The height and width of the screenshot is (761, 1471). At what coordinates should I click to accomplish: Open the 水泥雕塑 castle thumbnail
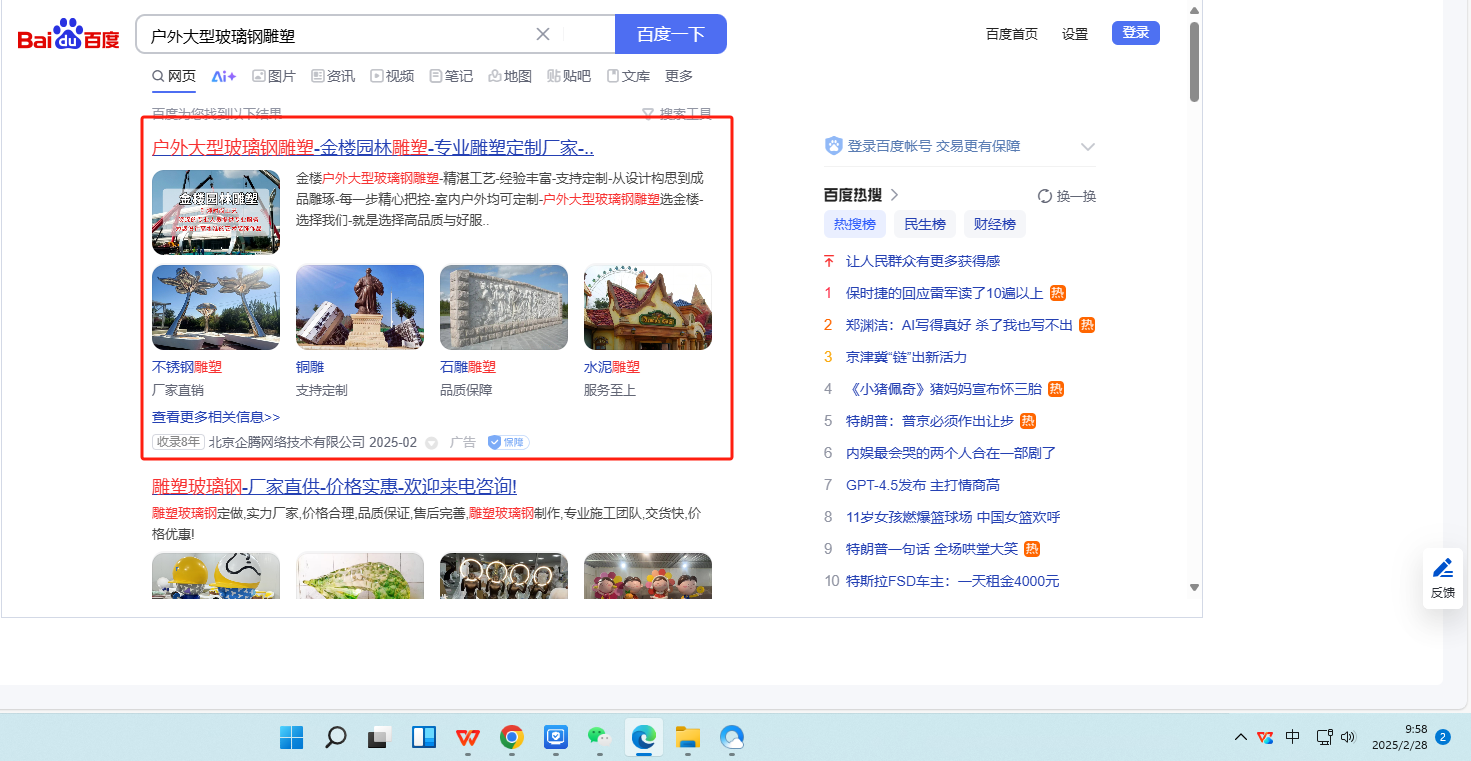[648, 307]
